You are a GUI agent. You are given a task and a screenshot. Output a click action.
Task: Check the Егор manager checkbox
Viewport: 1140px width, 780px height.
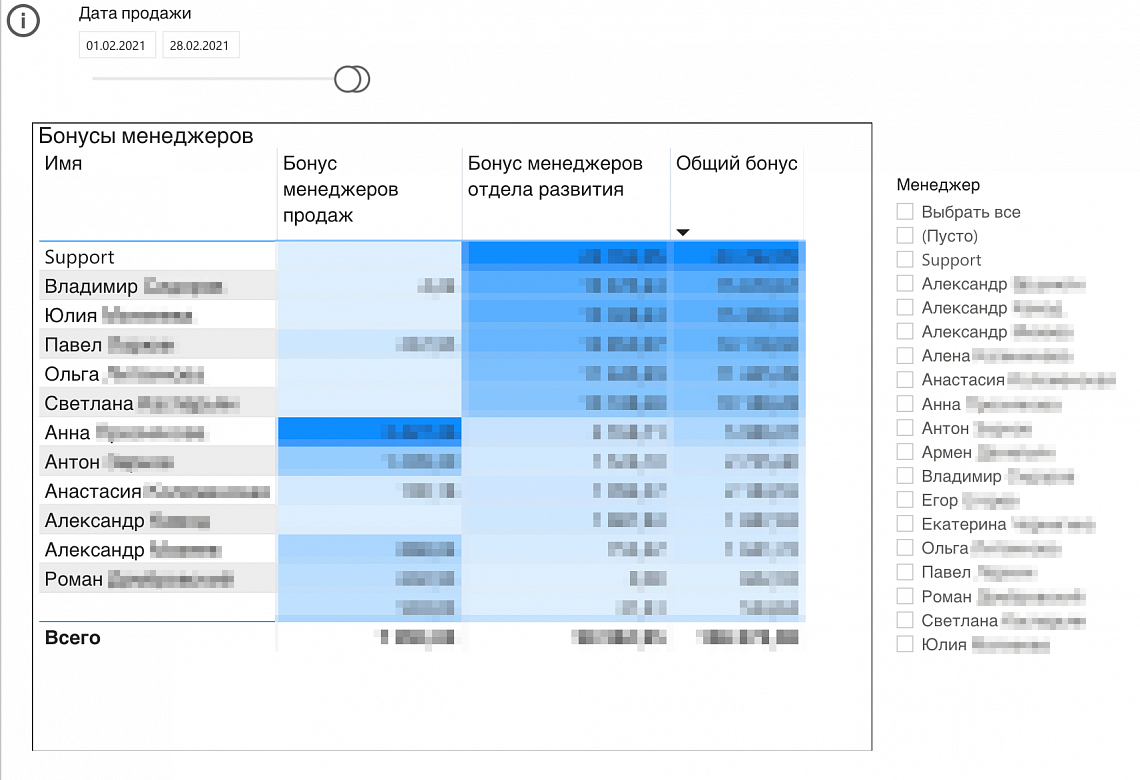point(905,500)
